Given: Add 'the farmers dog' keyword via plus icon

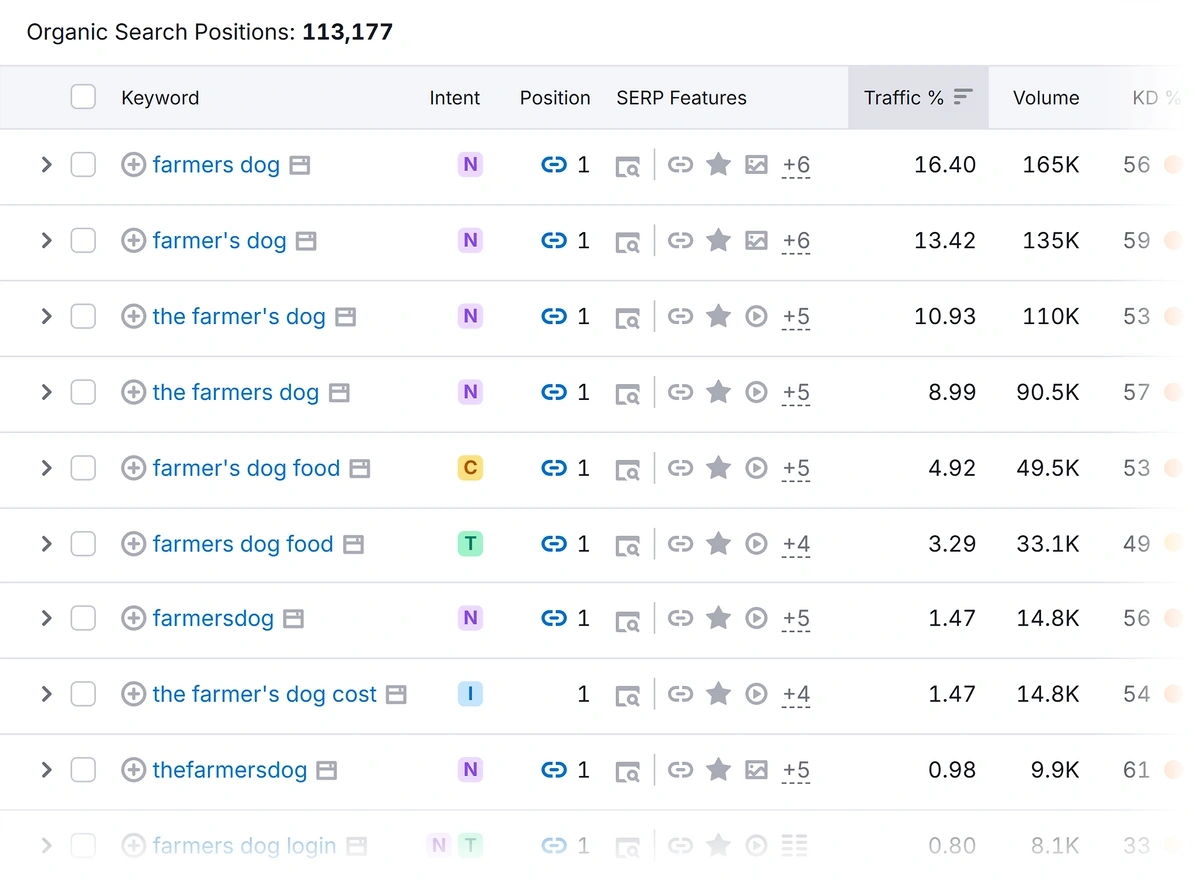Looking at the screenshot, I should tap(133, 393).
